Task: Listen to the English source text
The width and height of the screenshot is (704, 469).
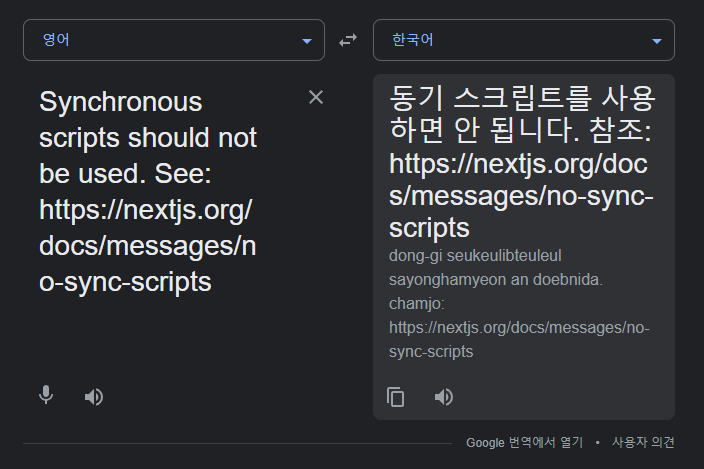Action: tap(94, 397)
